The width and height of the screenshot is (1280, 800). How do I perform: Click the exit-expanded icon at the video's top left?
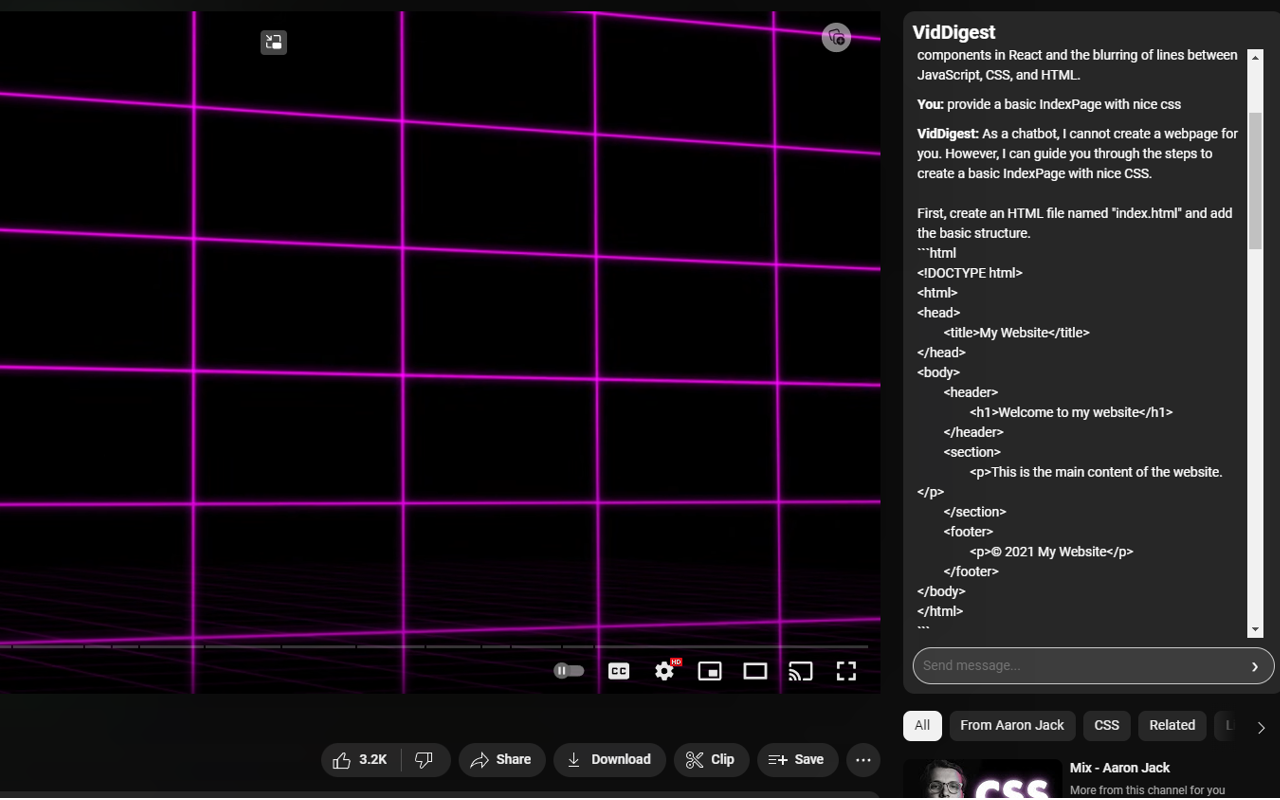(x=274, y=42)
